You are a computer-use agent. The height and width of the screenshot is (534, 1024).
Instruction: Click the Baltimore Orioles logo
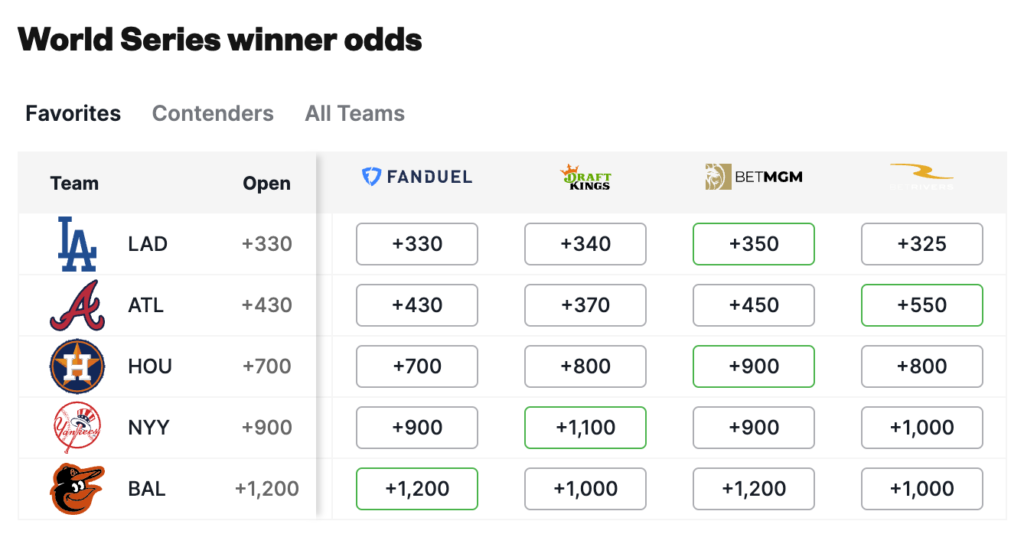pyautogui.click(x=77, y=488)
